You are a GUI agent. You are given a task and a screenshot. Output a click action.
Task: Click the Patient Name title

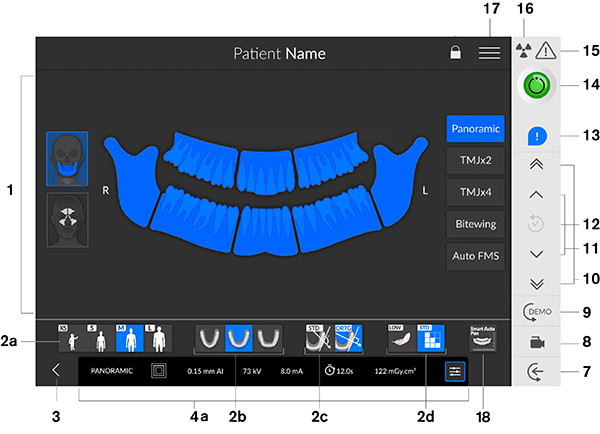tap(279, 54)
